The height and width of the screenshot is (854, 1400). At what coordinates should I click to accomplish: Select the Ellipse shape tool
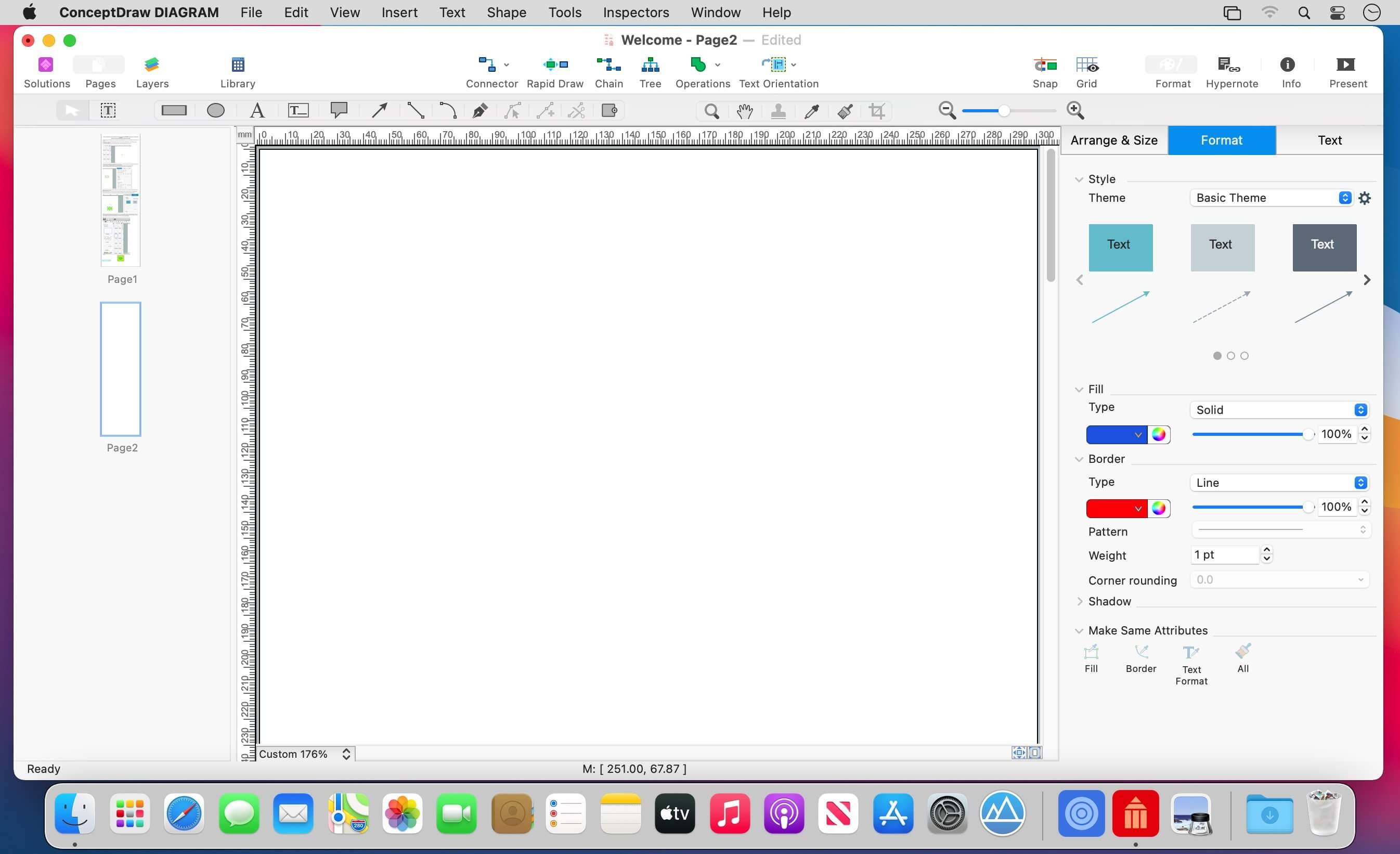pyautogui.click(x=215, y=110)
